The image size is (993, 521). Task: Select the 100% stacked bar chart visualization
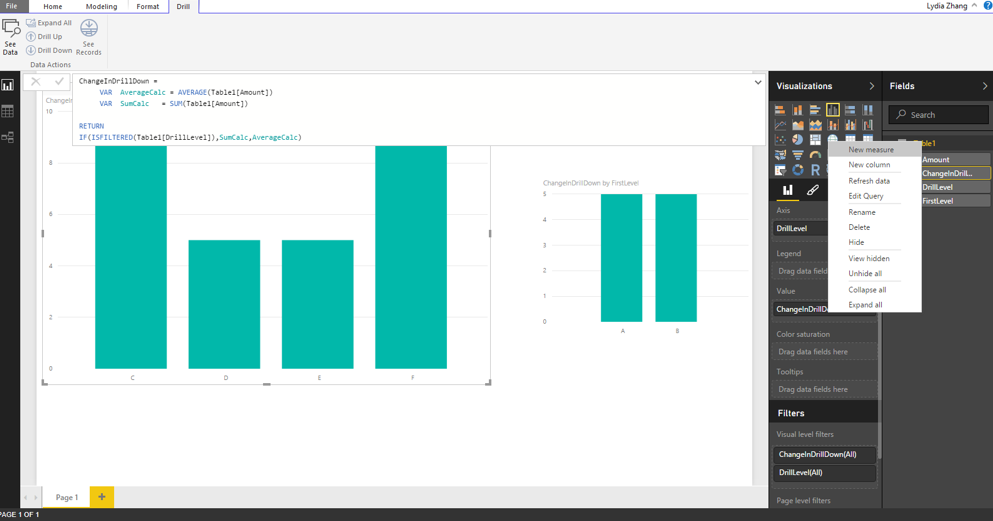(850, 110)
